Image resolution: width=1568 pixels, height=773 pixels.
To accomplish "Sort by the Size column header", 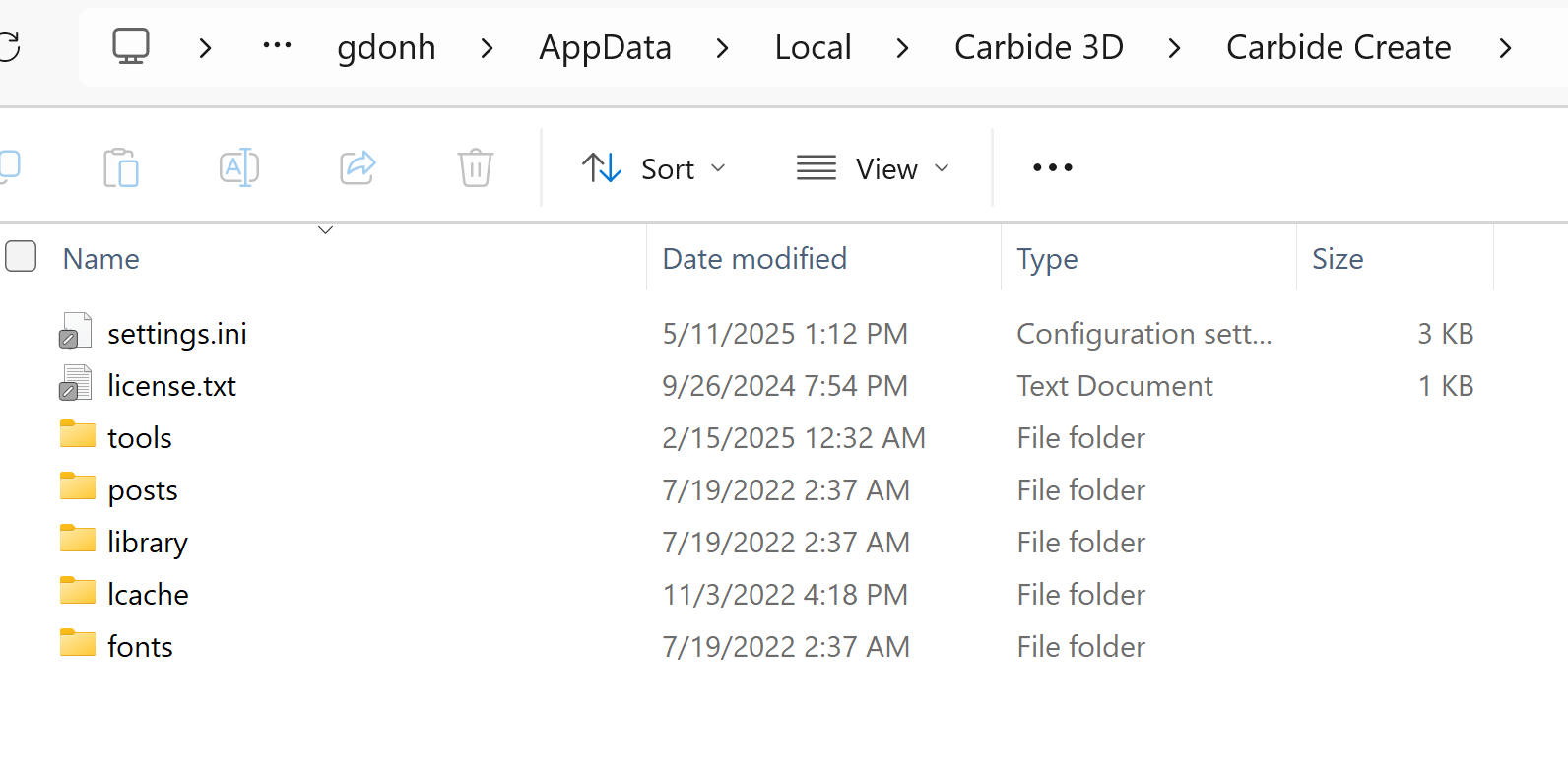I will pos(1338,259).
